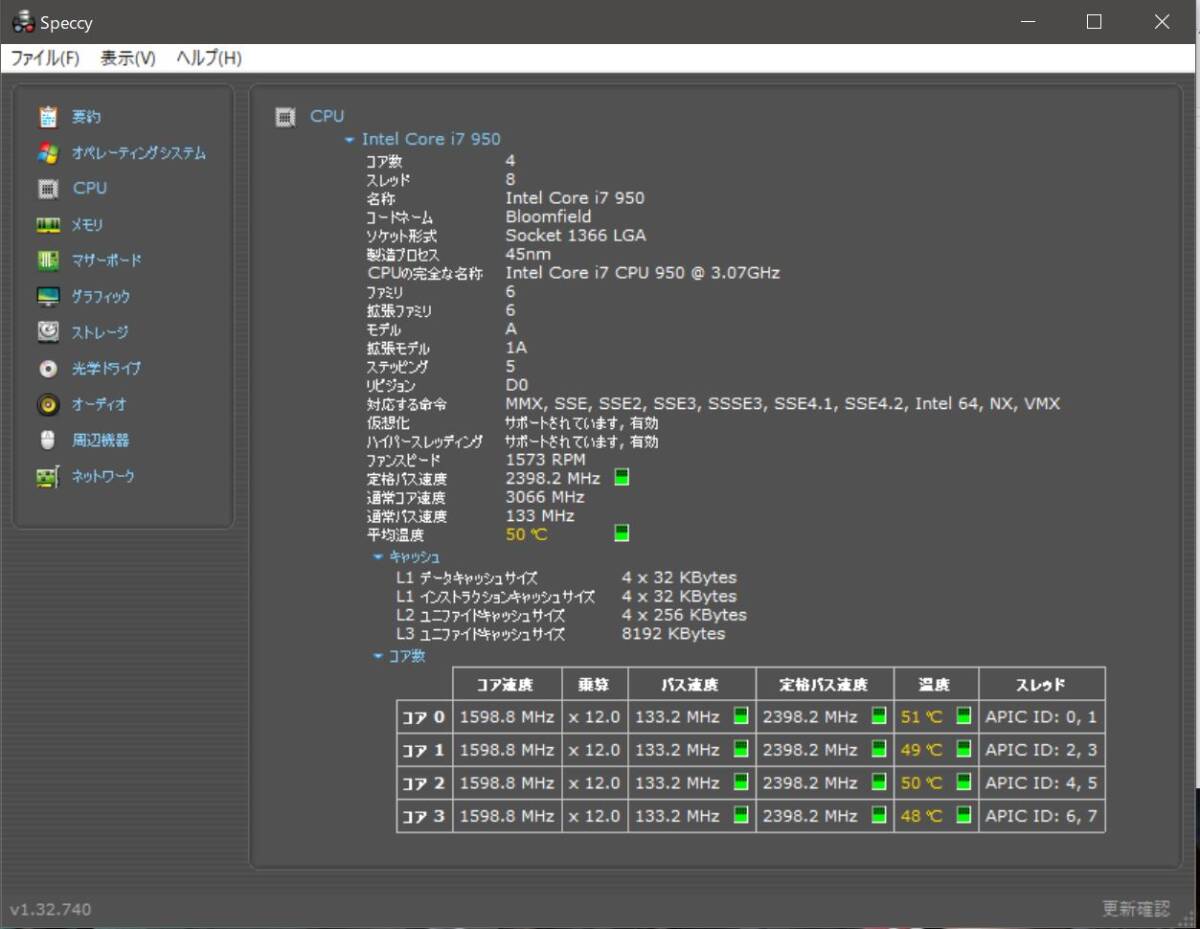
Task: Collapse the コア数 table section
Action: [x=377, y=657]
